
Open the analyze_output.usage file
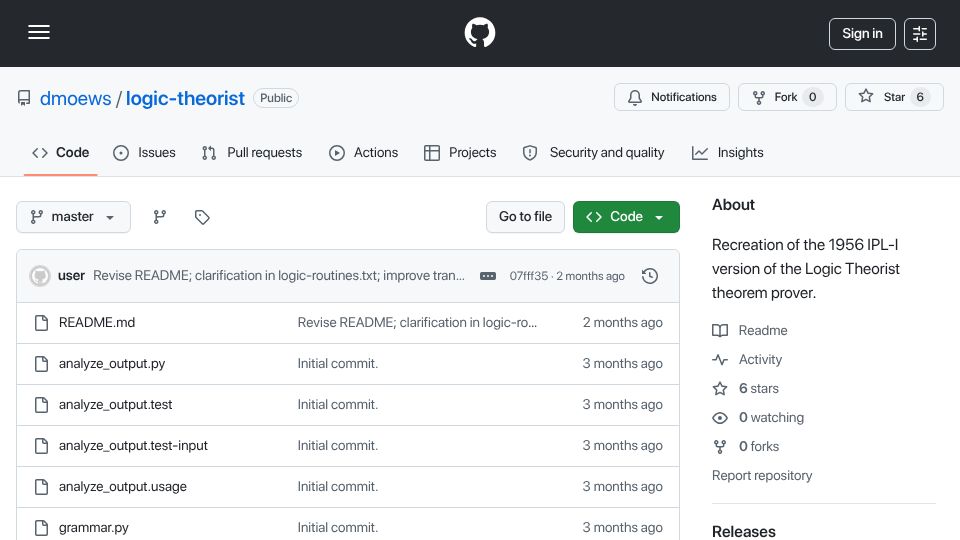[122, 487]
